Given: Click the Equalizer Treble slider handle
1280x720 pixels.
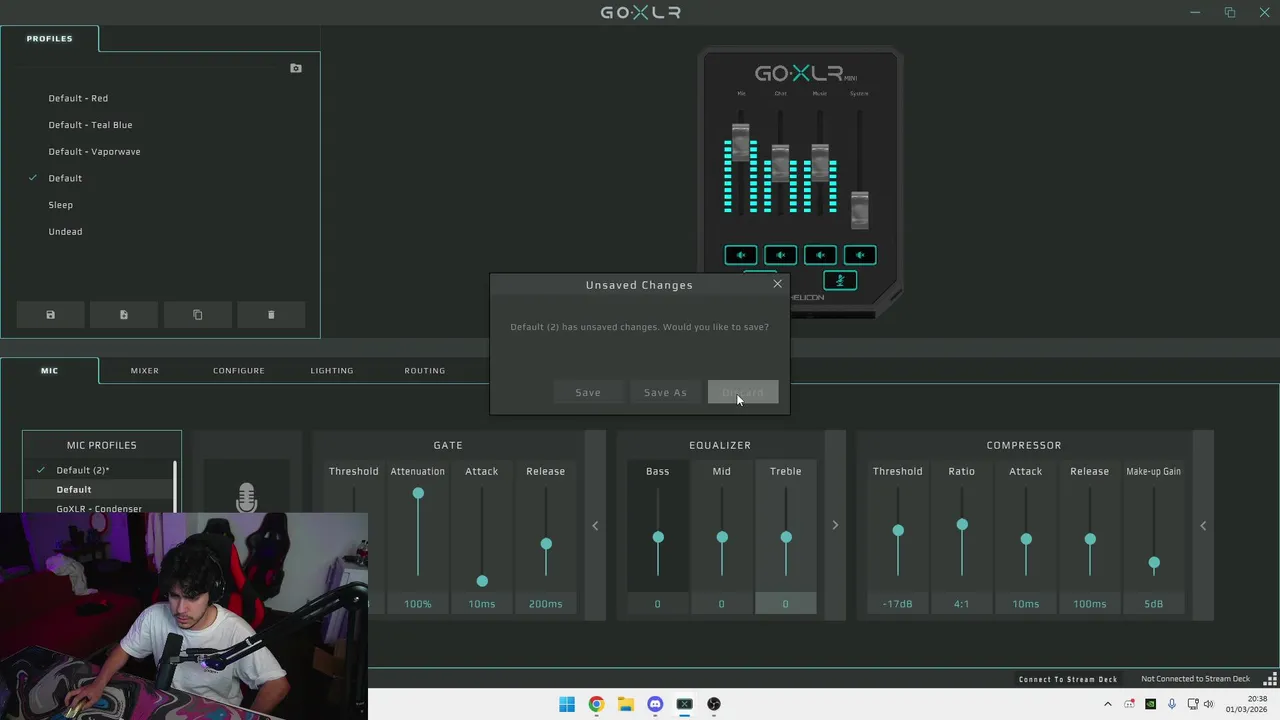Looking at the screenshot, I should tap(786, 537).
